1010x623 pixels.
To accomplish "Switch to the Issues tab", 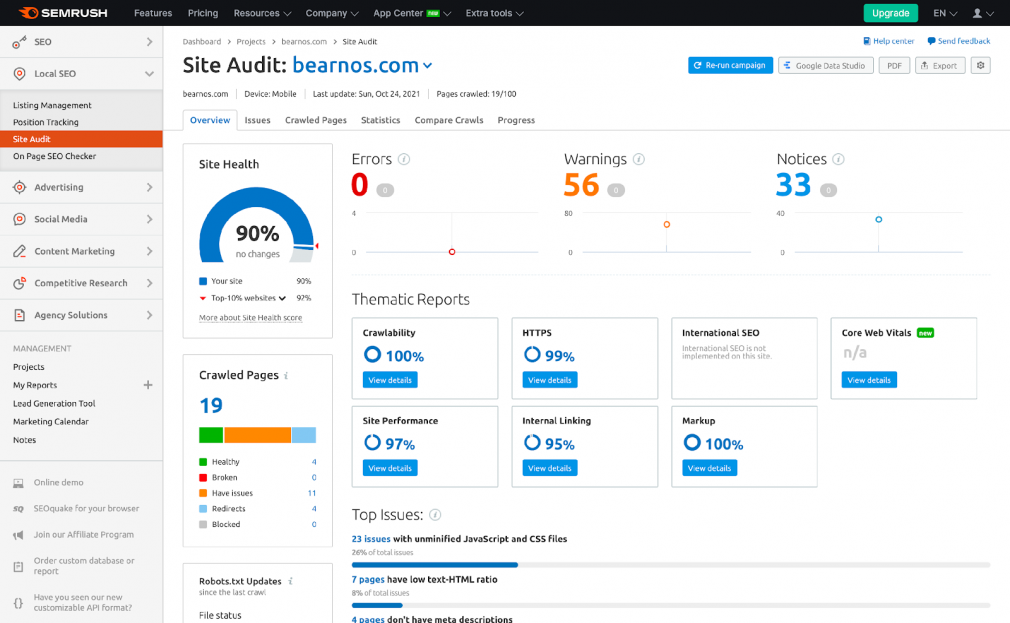I will [x=257, y=120].
